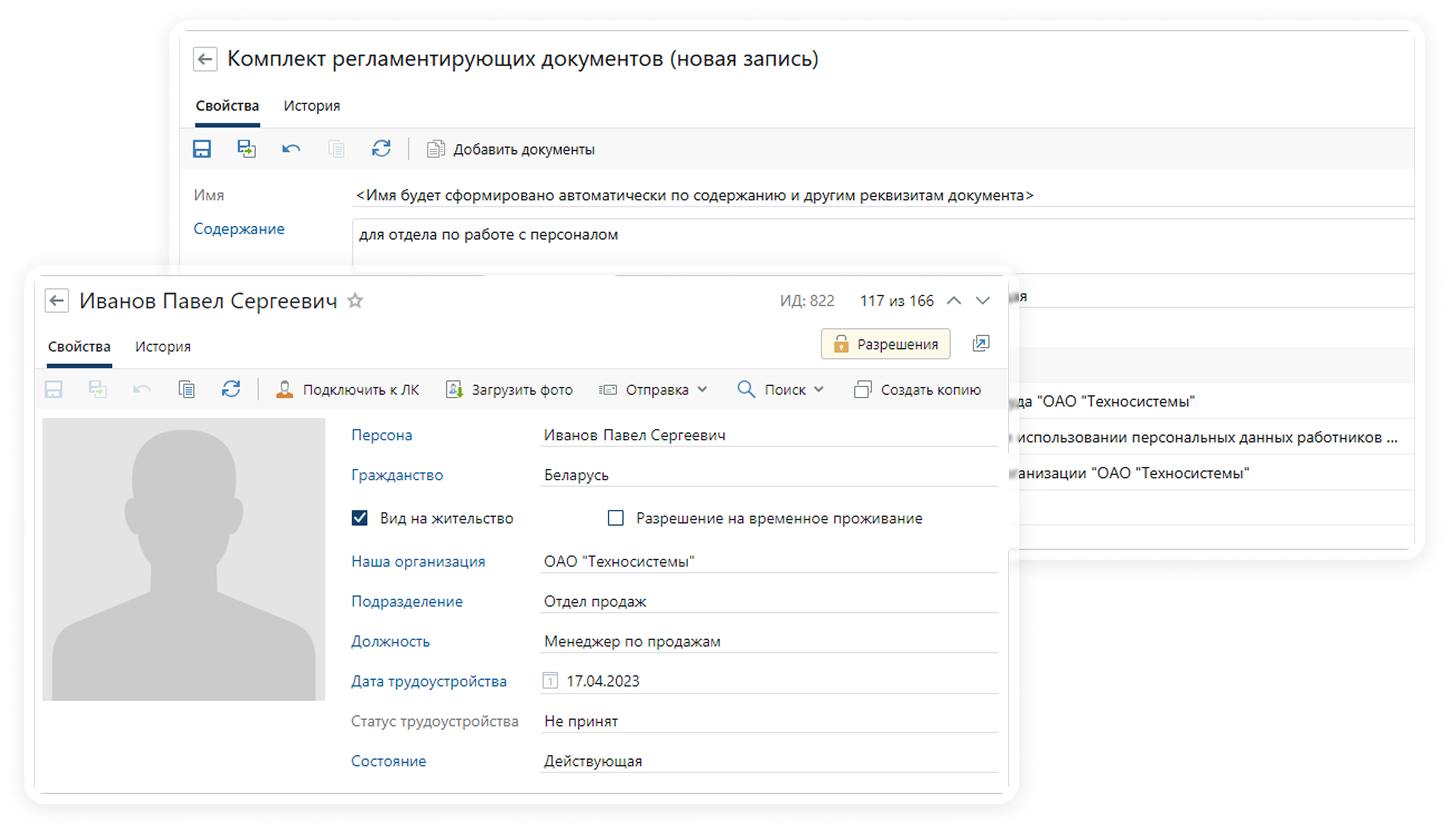Copy icon in documents set toolbar
Screen dimensions: 1449x832
point(336,149)
